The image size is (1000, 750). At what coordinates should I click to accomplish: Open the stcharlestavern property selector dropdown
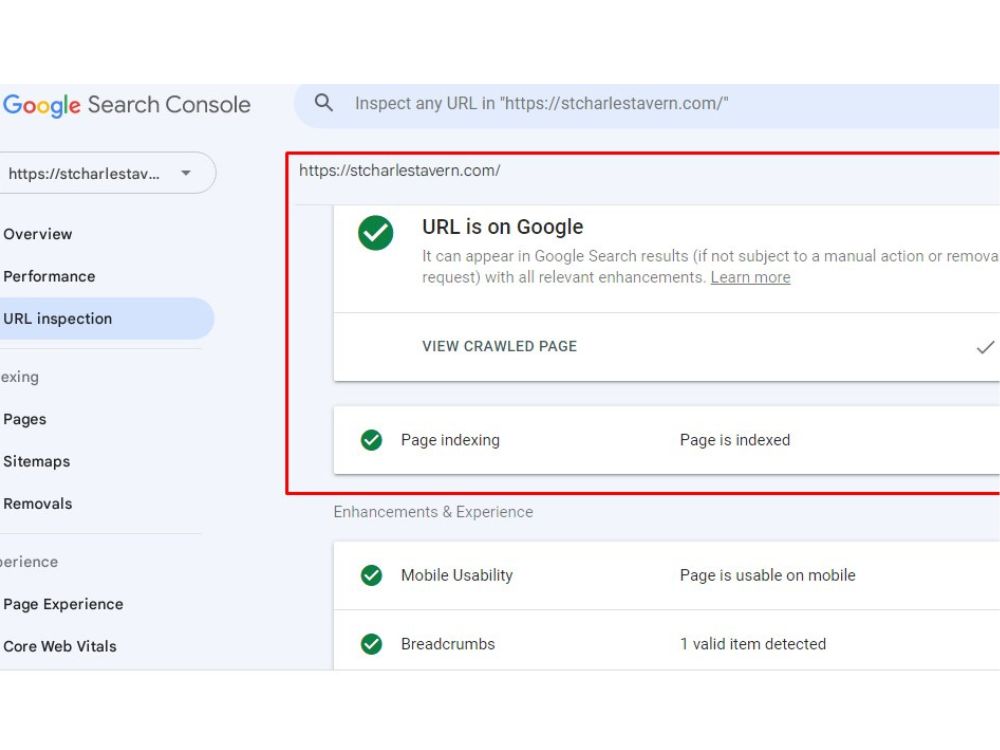click(x=107, y=173)
